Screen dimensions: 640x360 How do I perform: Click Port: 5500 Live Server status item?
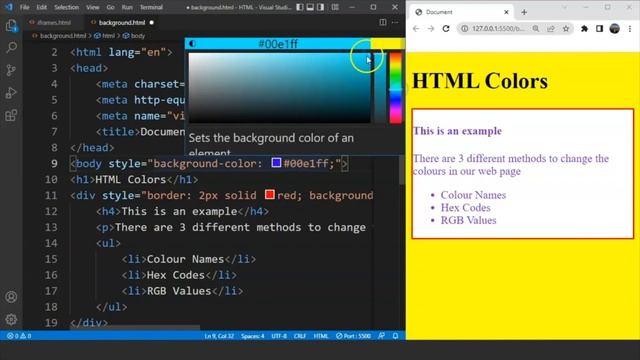(x=353, y=336)
